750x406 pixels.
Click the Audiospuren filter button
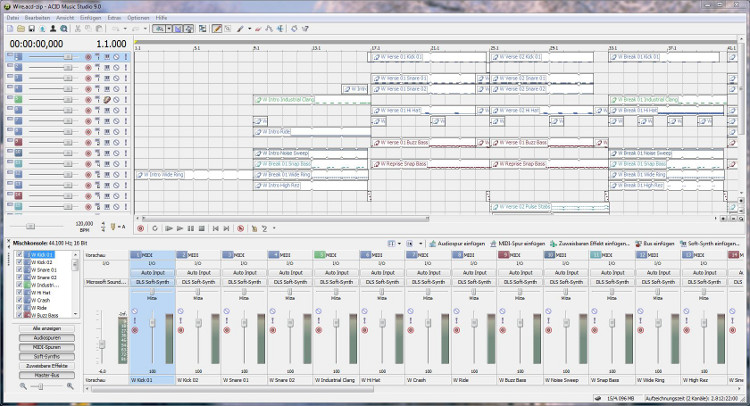pos(47,338)
